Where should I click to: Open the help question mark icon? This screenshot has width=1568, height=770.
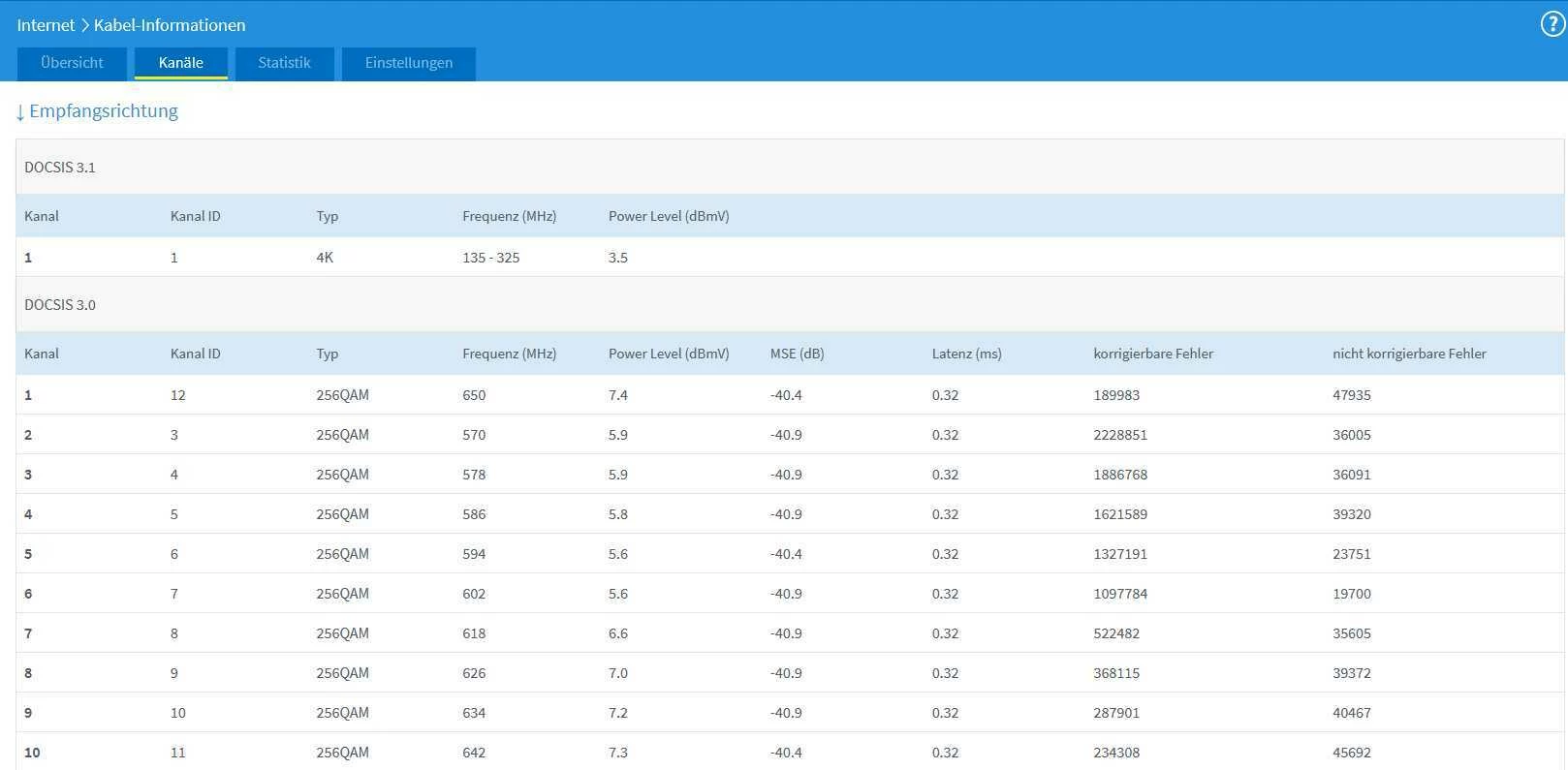click(x=1552, y=24)
